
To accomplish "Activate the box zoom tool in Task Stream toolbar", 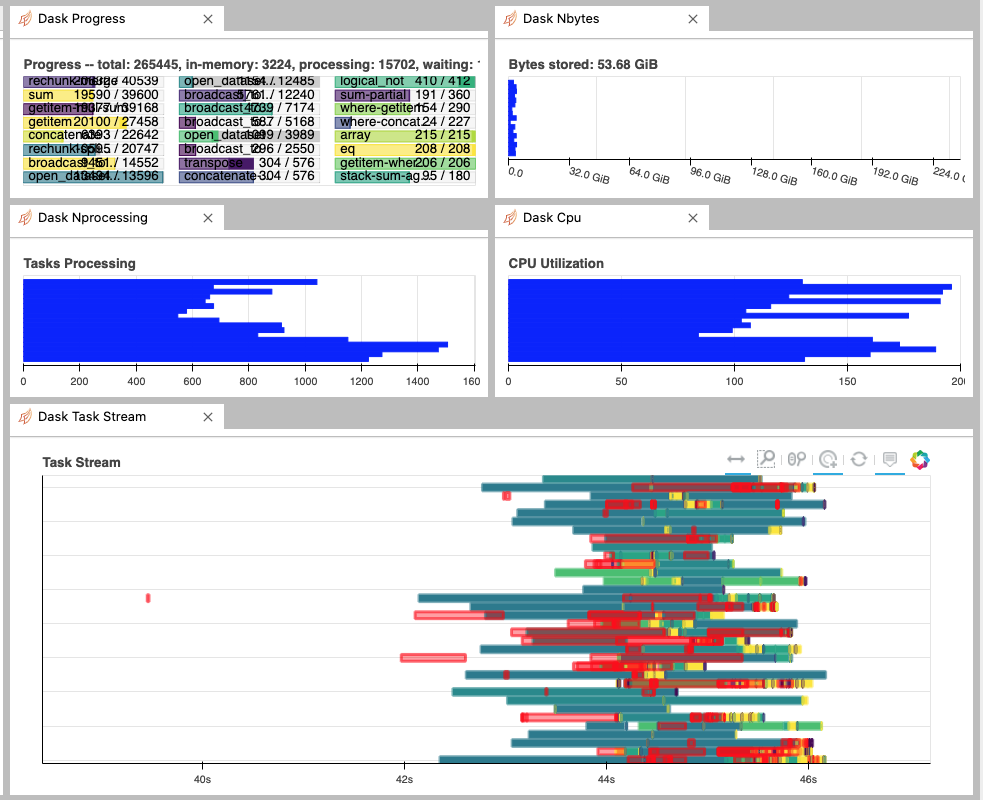I will (x=766, y=460).
